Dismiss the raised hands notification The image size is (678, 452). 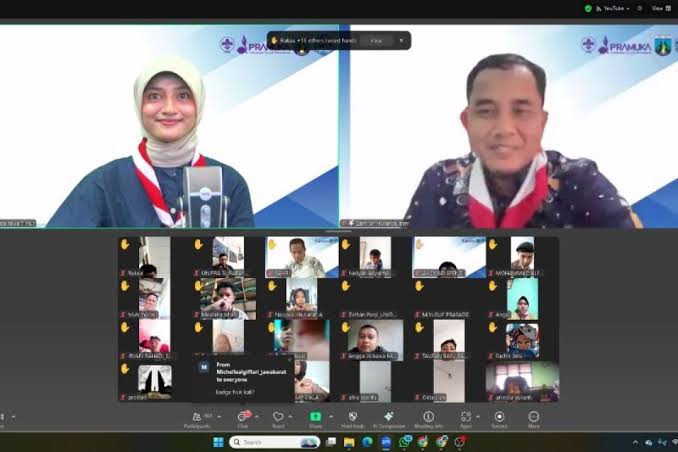[401, 41]
